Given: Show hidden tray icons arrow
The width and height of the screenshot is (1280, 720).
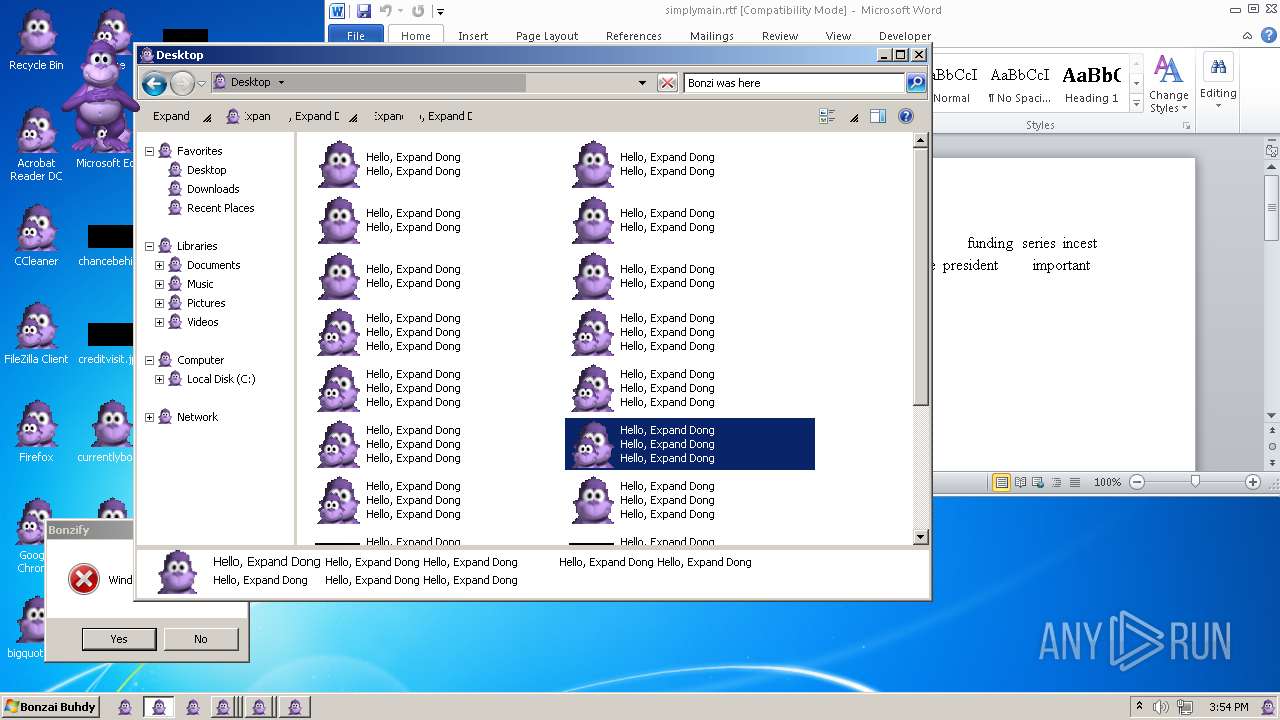Looking at the screenshot, I should pyautogui.click(x=1139, y=707).
